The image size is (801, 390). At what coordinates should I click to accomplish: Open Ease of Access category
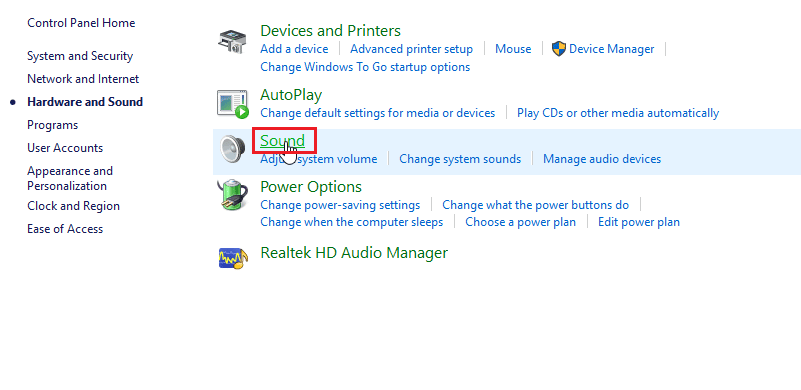[65, 229]
